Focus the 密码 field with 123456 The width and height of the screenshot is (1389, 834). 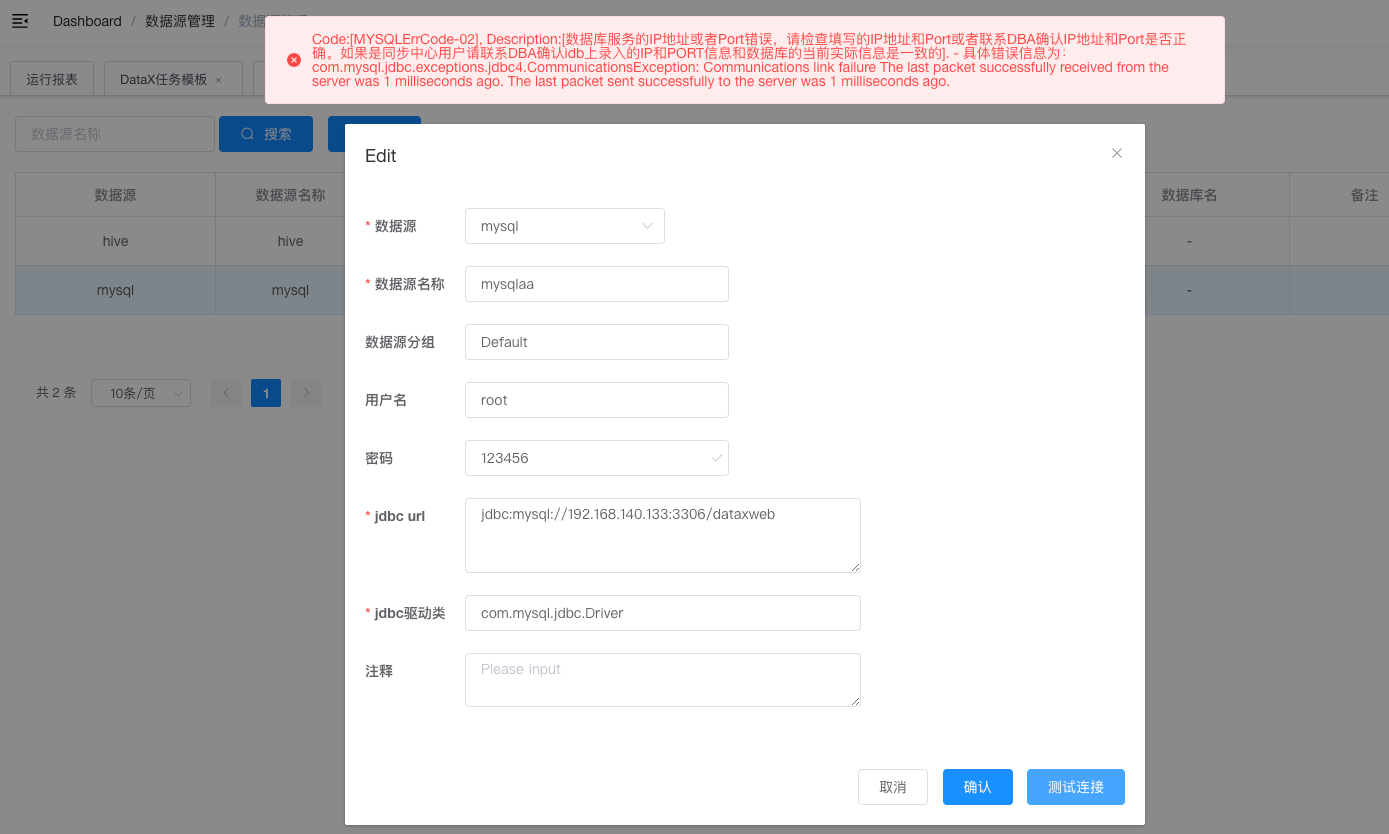(x=597, y=458)
